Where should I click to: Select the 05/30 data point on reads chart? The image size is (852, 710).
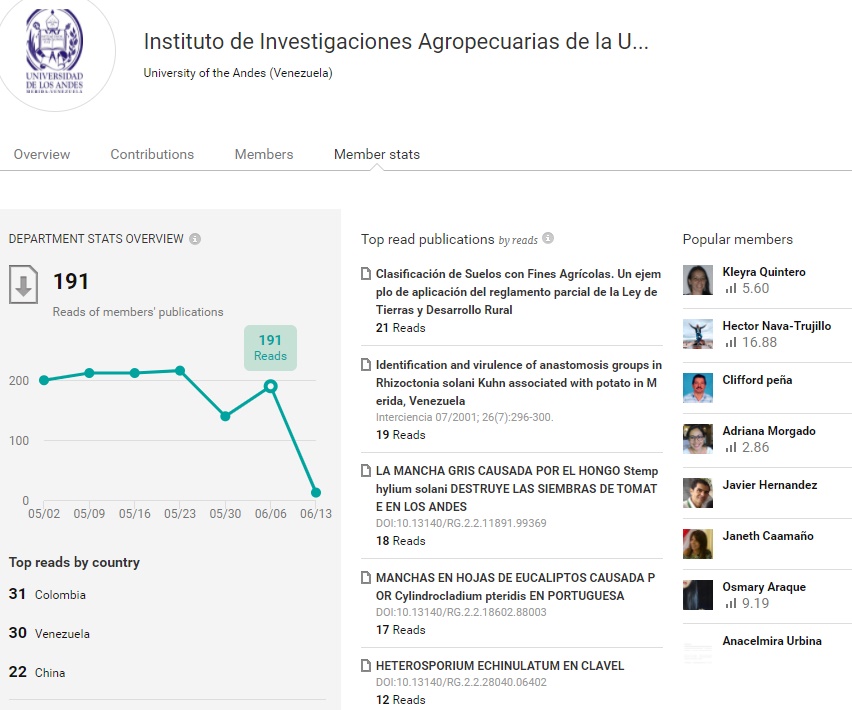225,417
